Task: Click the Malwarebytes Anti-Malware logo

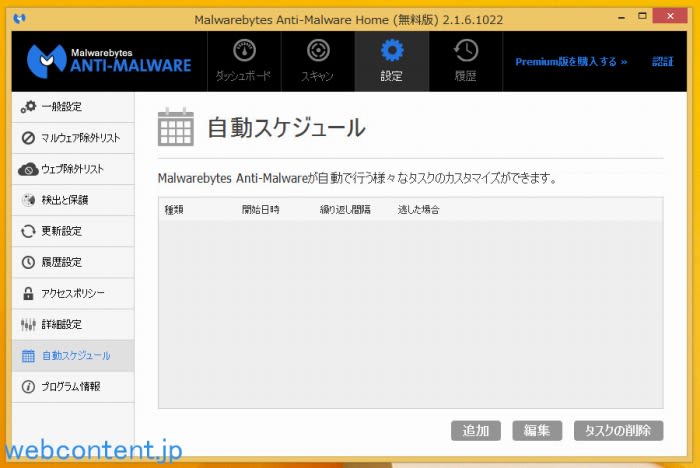Action: (x=109, y=60)
